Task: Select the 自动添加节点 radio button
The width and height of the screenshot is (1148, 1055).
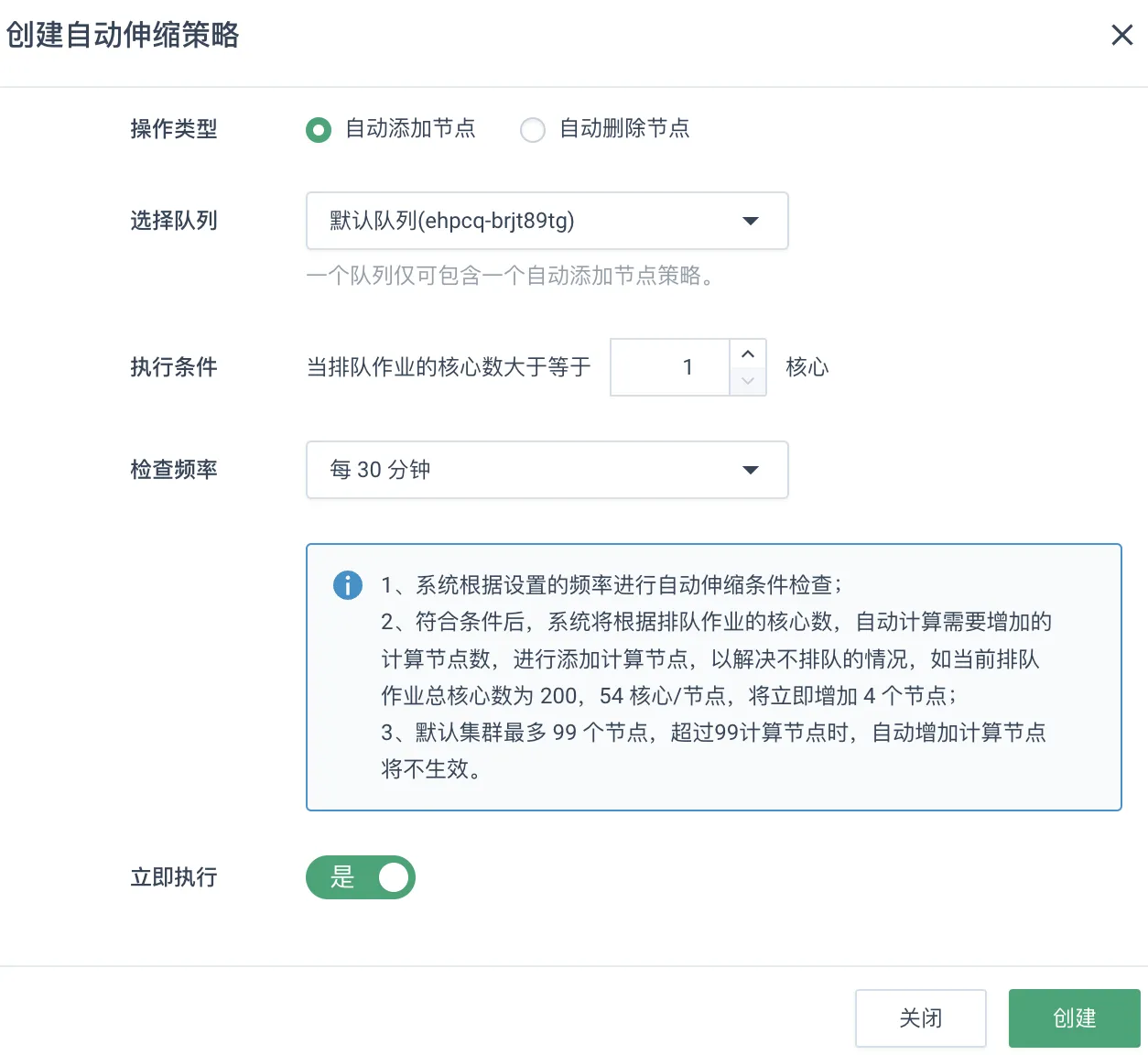Action: coord(319,130)
